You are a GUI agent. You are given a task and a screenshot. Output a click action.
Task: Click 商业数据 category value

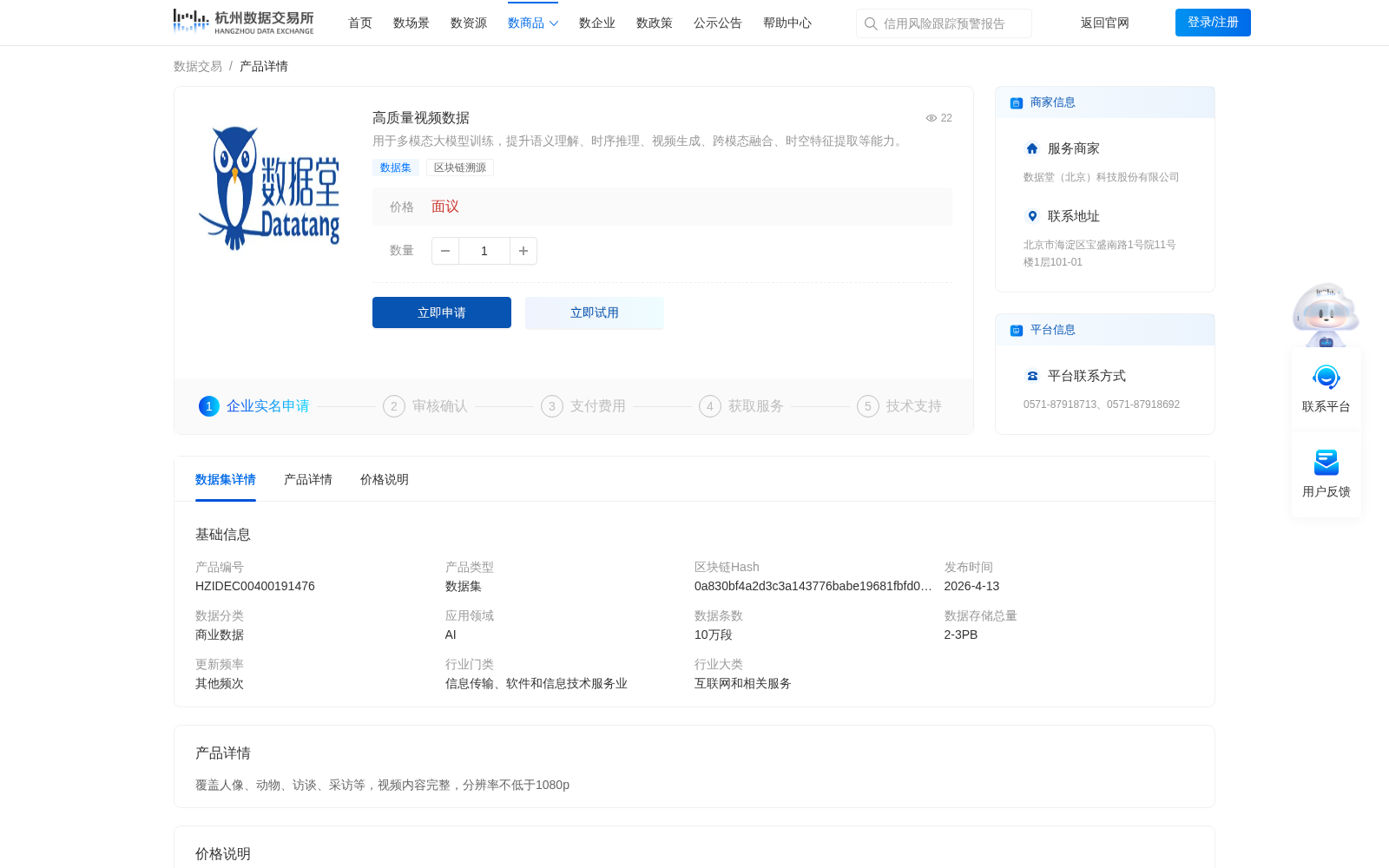pyautogui.click(x=220, y=635)
